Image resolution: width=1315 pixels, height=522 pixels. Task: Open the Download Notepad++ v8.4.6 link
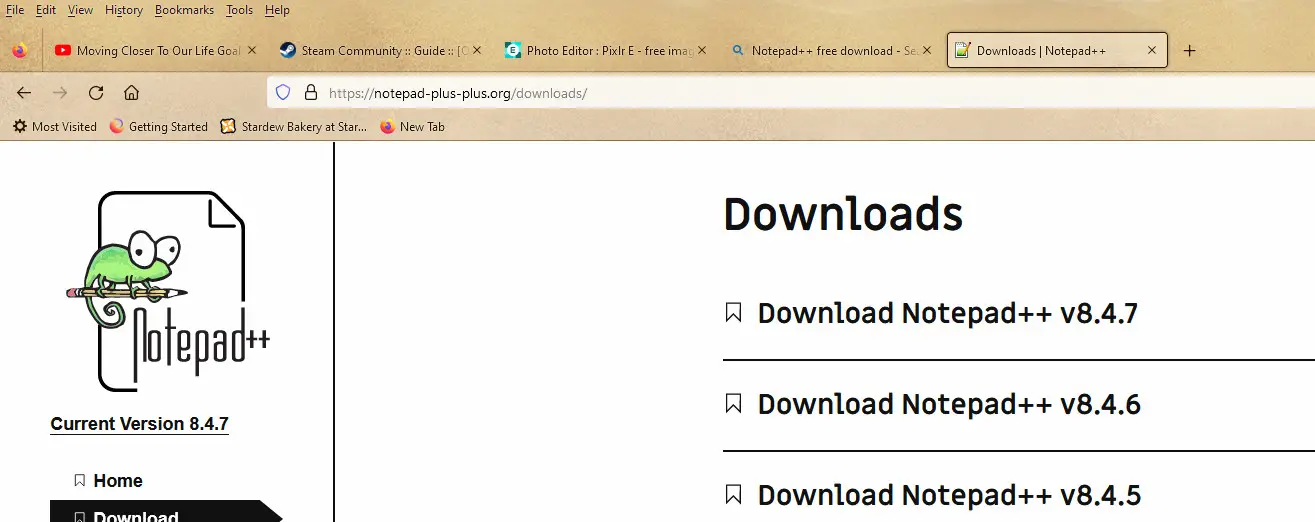[949, 404]
